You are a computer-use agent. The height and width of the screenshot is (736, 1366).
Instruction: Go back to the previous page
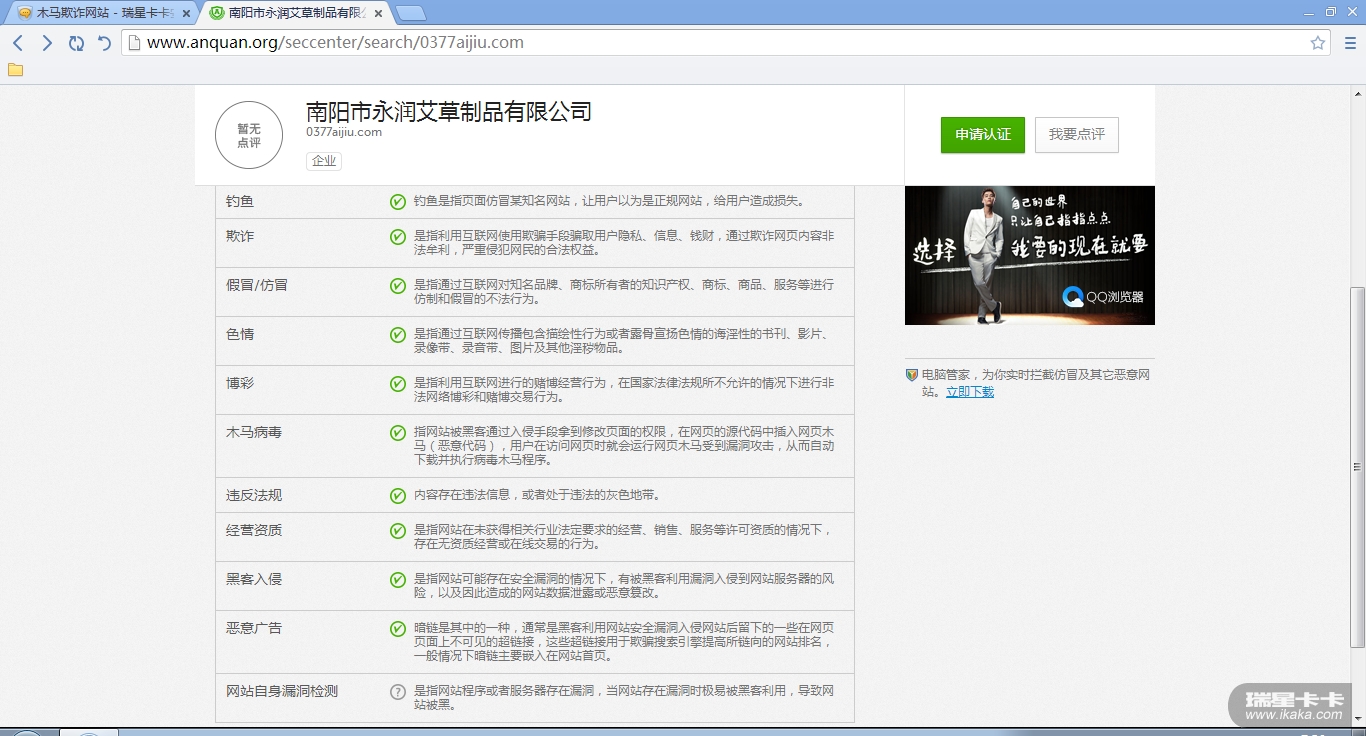(x=18, y=43)
